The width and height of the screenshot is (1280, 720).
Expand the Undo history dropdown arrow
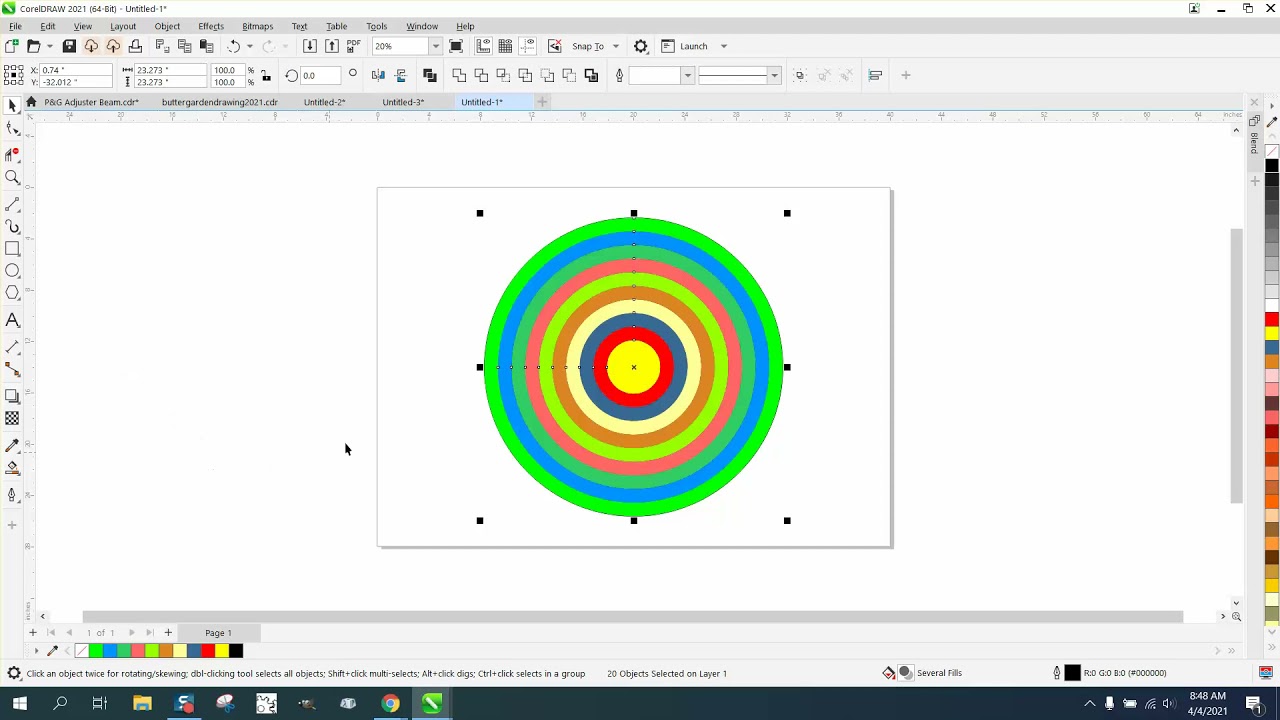point(250,46)
